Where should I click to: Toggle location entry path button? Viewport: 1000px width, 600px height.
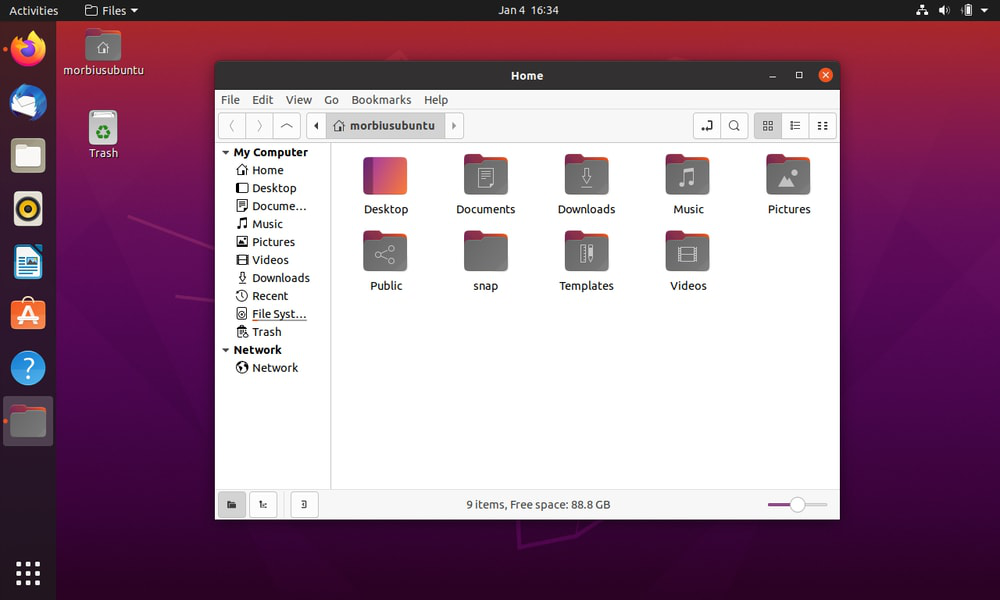coord(707,126)
